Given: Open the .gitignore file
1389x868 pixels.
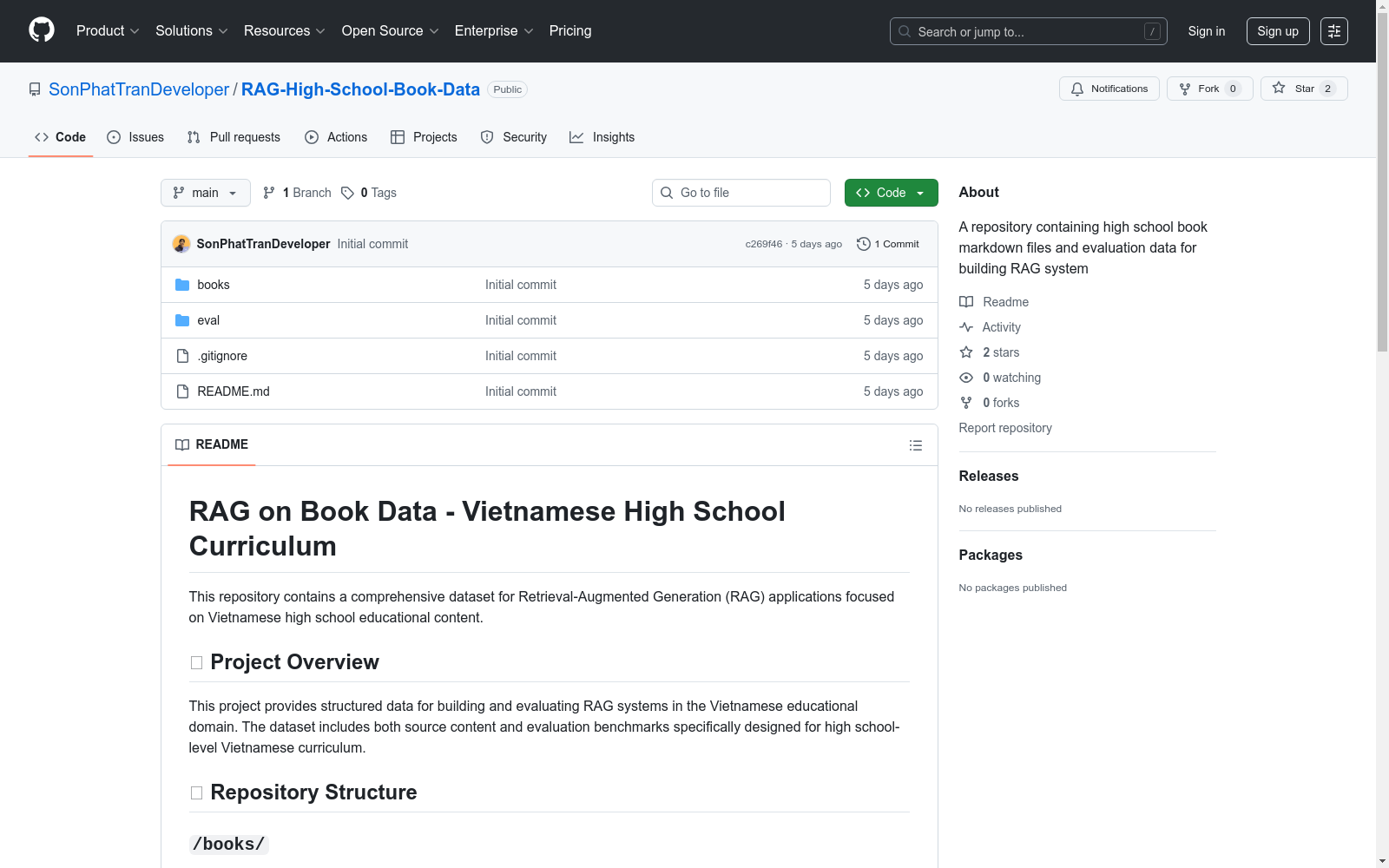Looking at the screenshot, I should pyautogui.click(x=222, y=356).
